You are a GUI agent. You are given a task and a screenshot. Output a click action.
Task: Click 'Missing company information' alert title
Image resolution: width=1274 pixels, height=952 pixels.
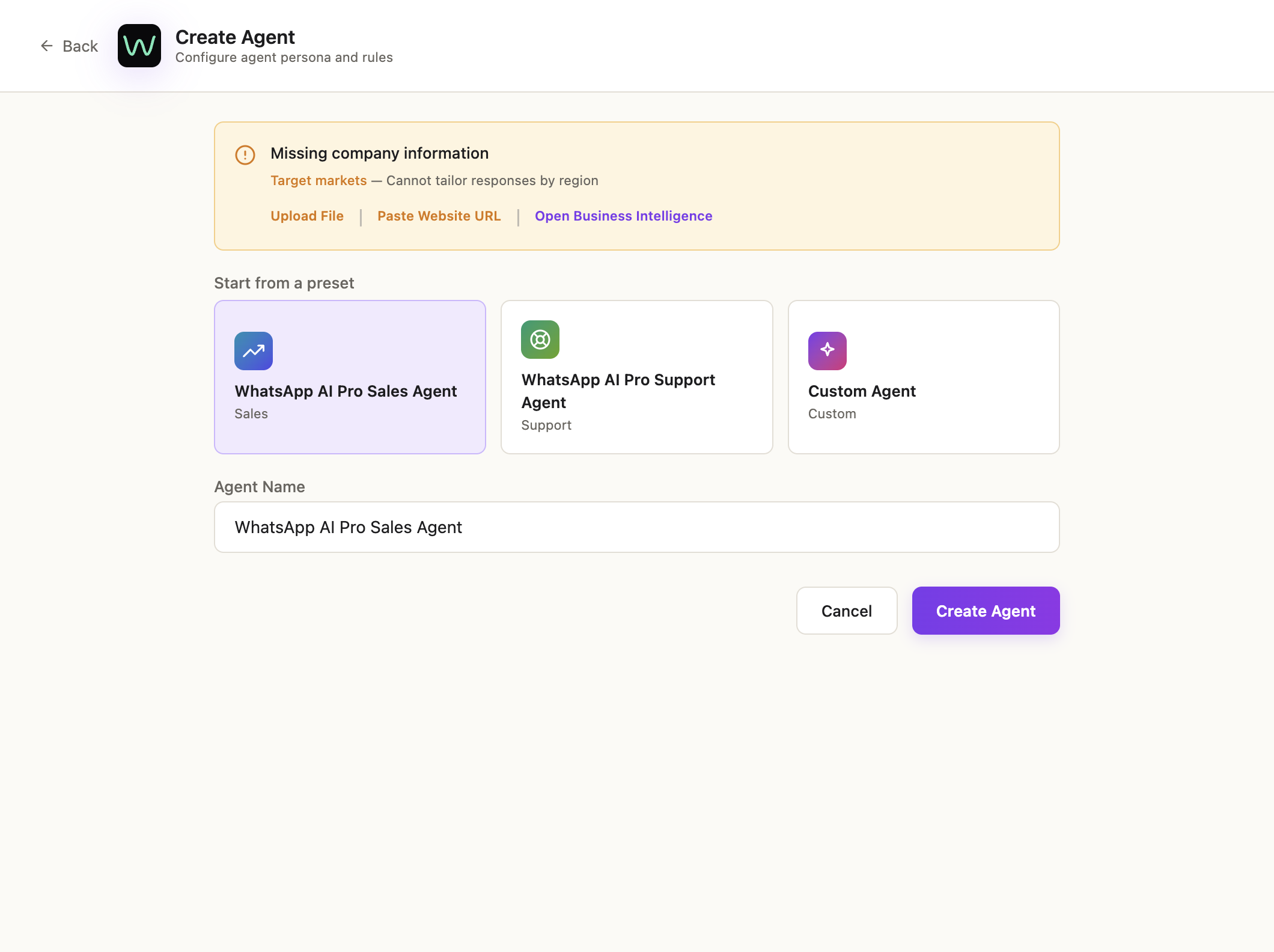380,153
